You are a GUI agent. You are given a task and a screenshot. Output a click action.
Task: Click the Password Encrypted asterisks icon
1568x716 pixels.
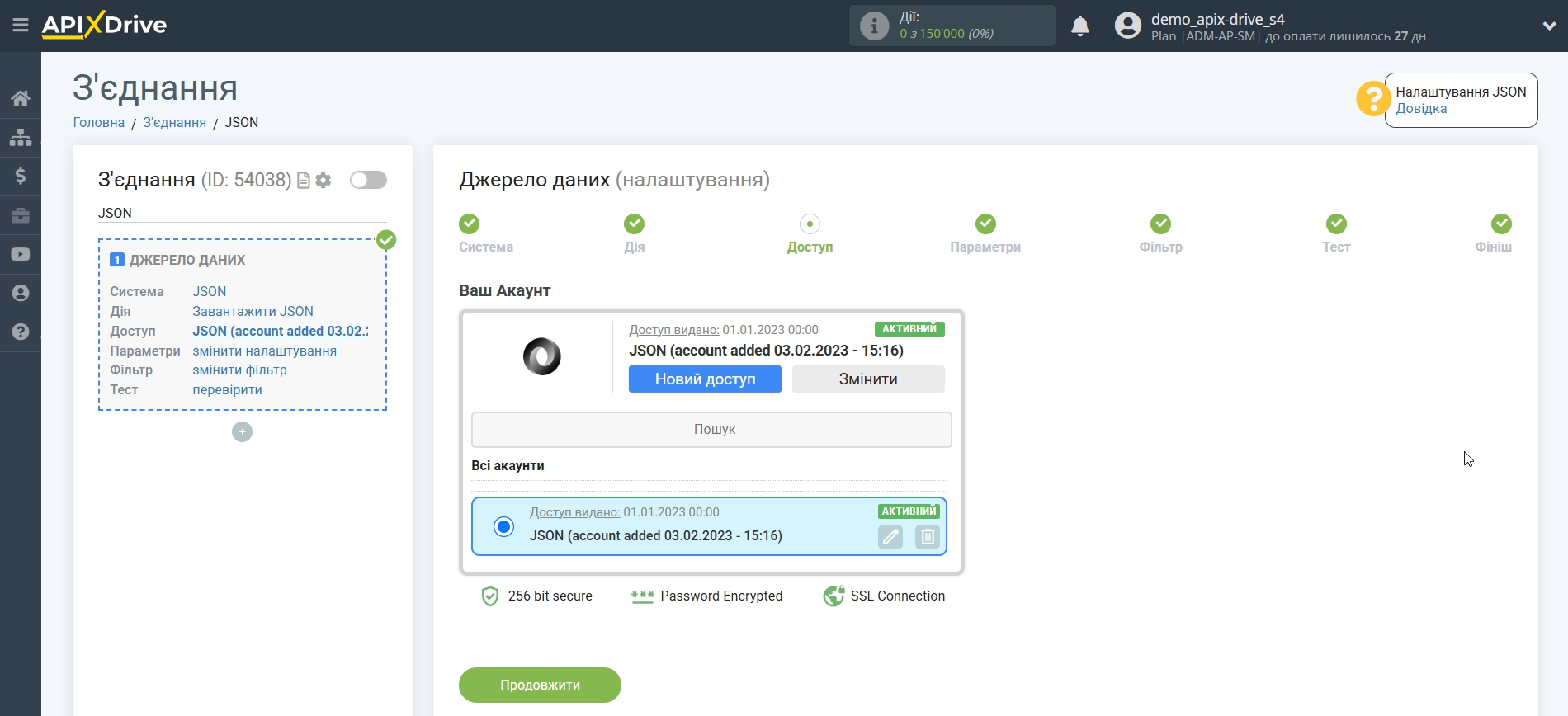[642, 596]
